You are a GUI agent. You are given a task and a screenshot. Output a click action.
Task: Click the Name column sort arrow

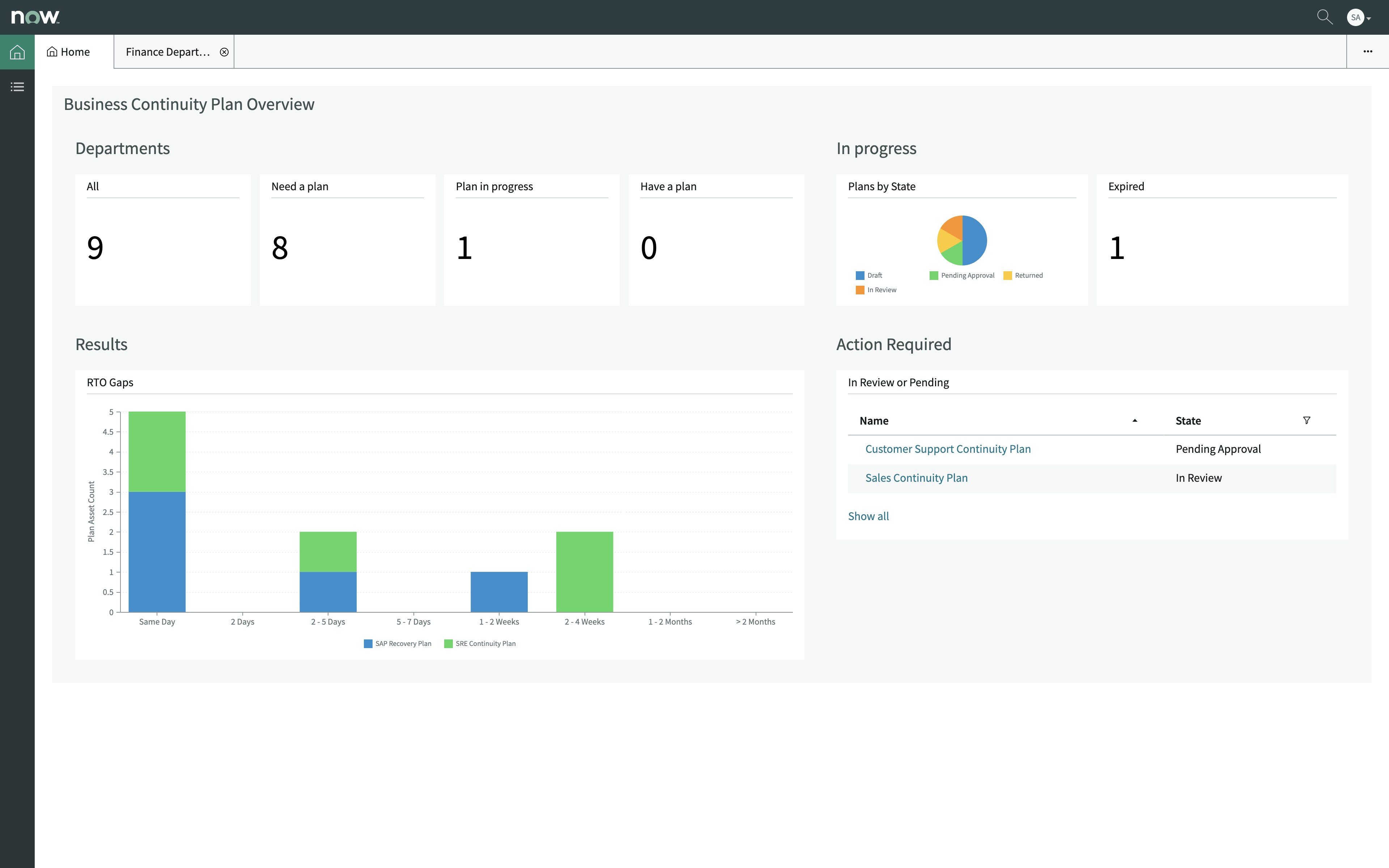click(x=1135, y=421)
